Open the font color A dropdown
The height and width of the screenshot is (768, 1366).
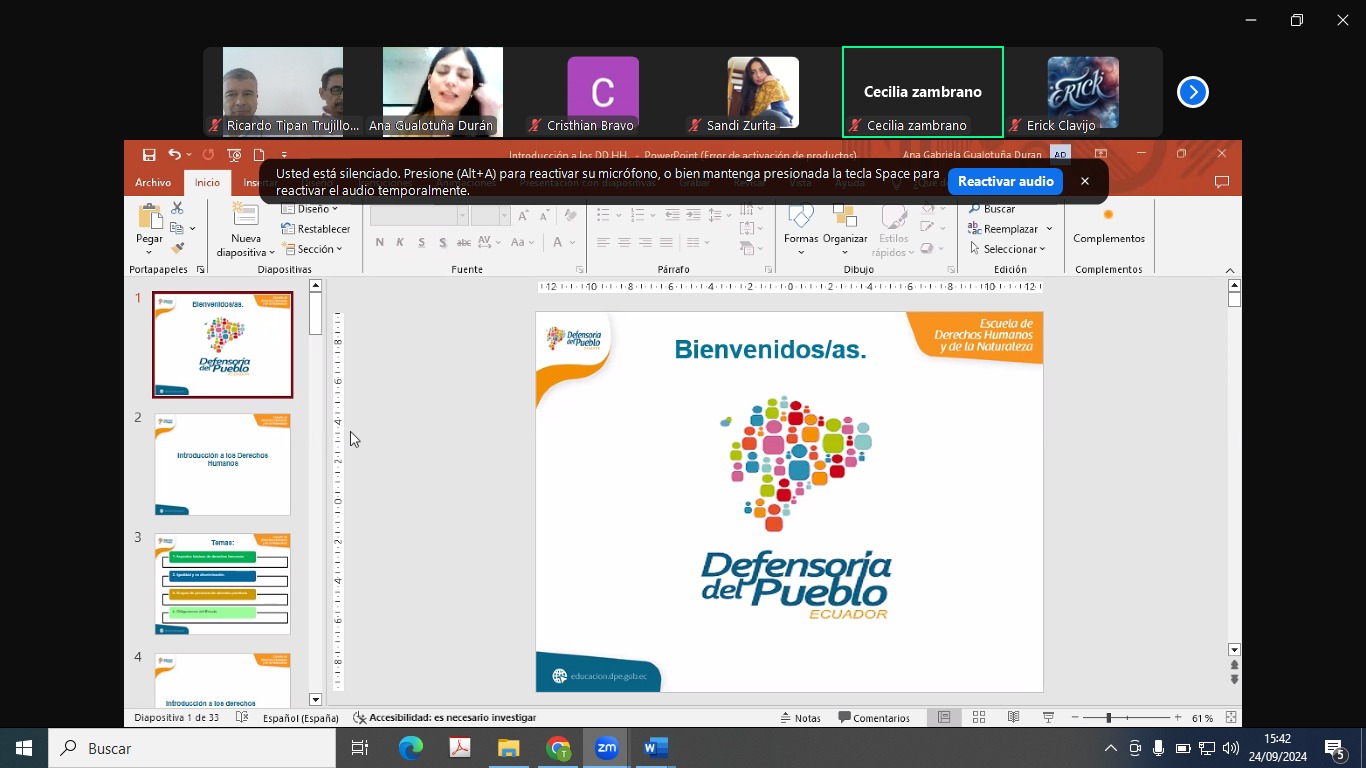(564, 242)
